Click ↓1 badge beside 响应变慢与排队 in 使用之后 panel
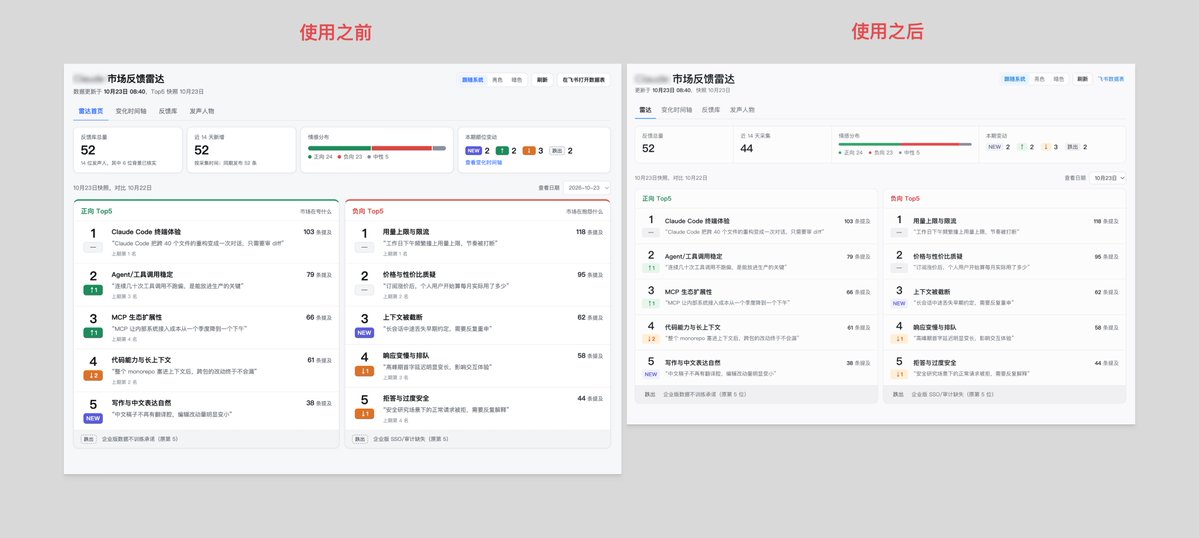The width and height of the screenshot is (1199, 538). click(899, 339)
